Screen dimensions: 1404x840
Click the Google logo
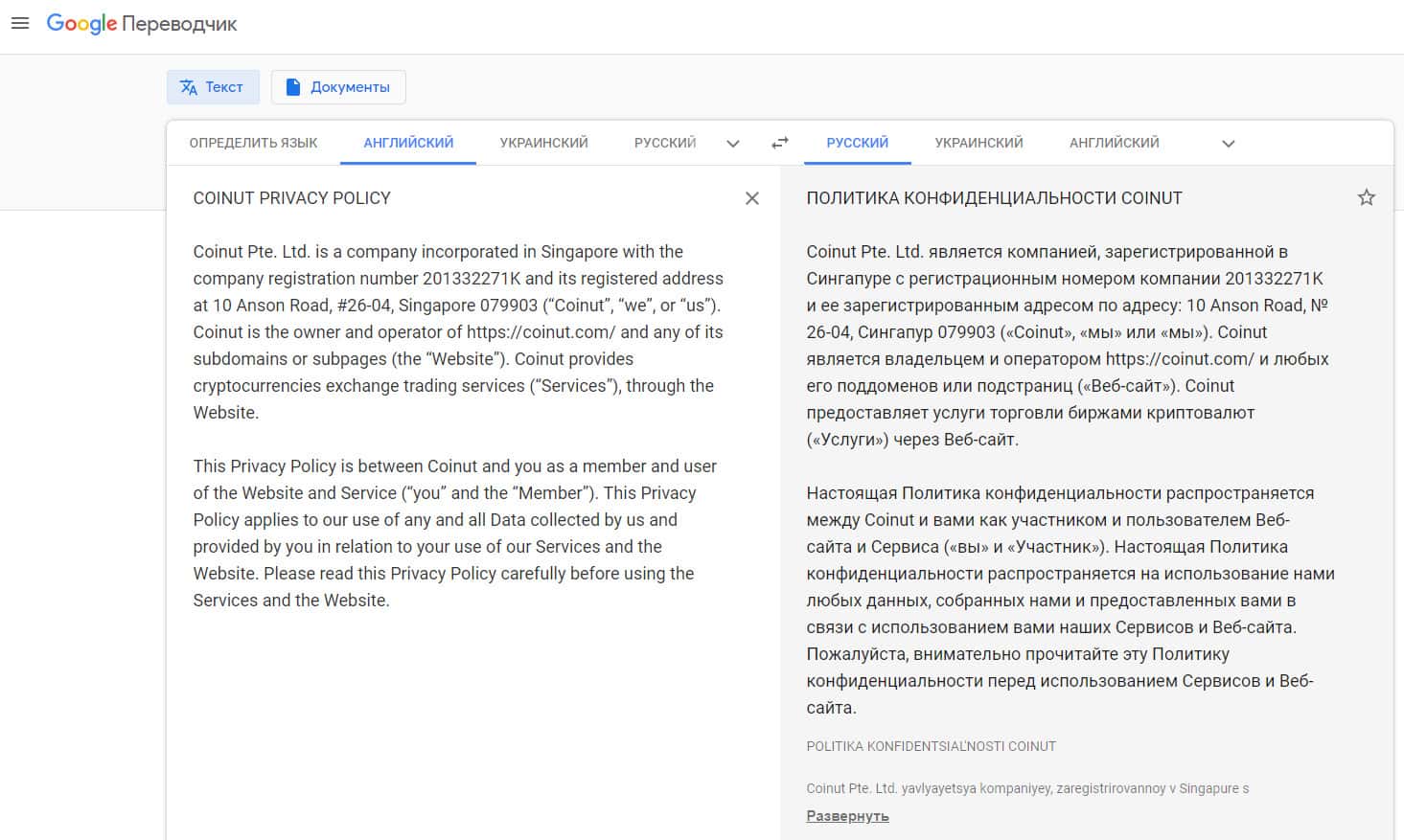pyautogui.click(x=81, y=24)
